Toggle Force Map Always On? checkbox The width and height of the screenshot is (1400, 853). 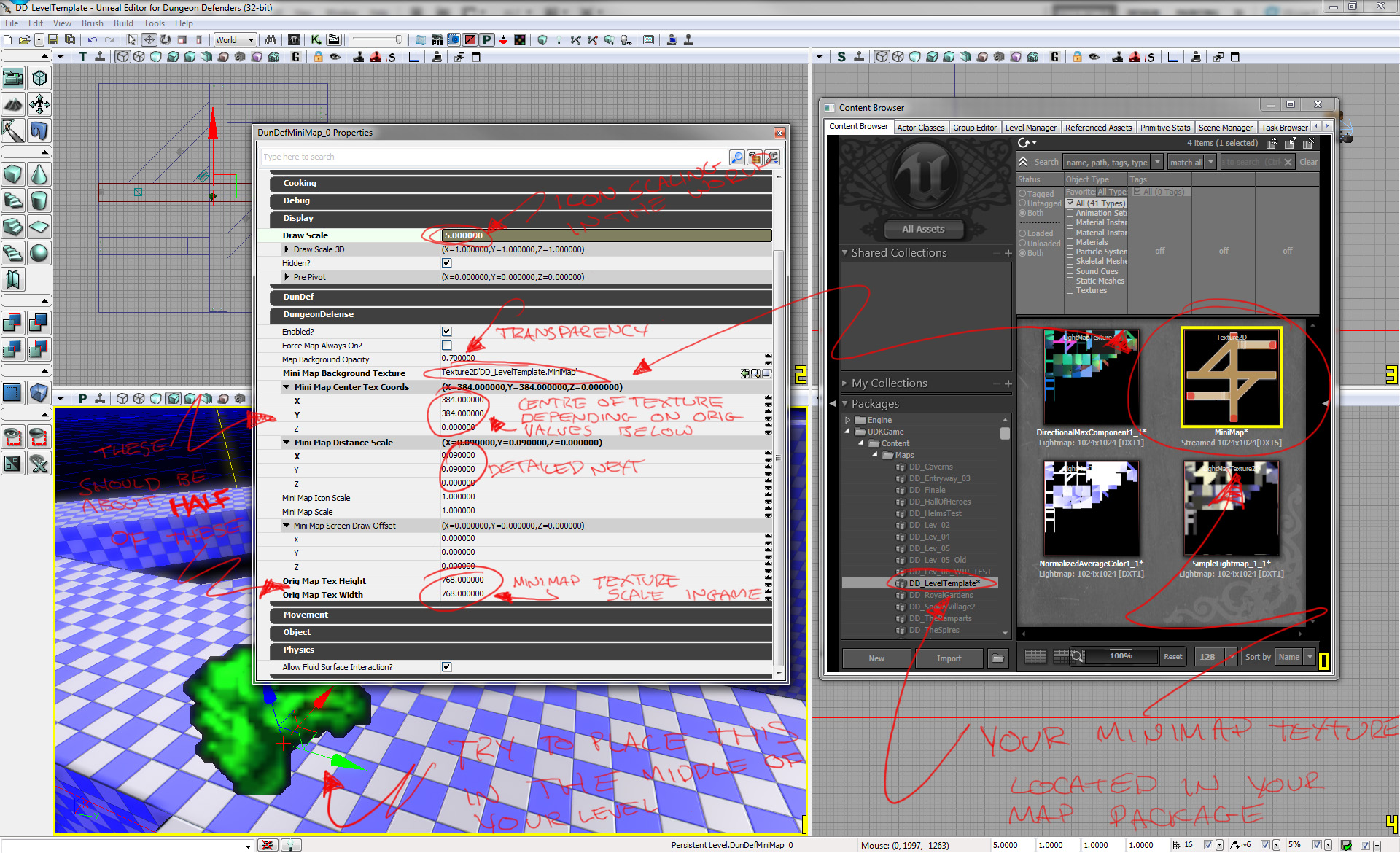tap(447, 346)
